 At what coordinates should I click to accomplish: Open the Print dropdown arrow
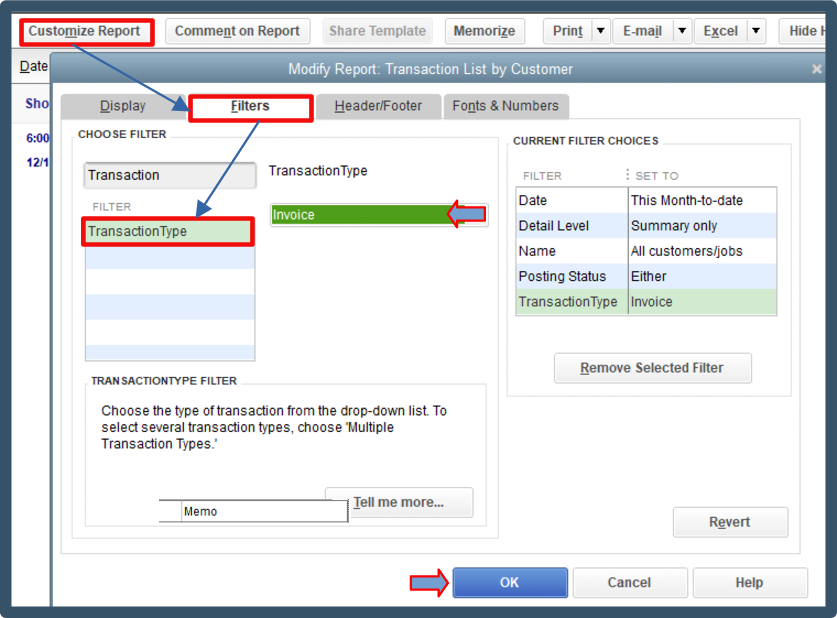[601, 31]
